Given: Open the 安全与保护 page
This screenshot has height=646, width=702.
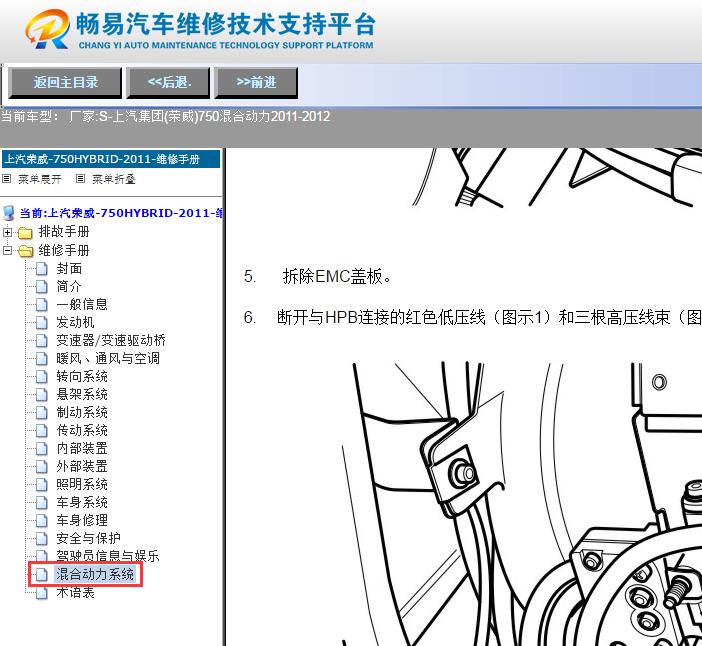Looking at the screenshot, I should click(88, 538).
